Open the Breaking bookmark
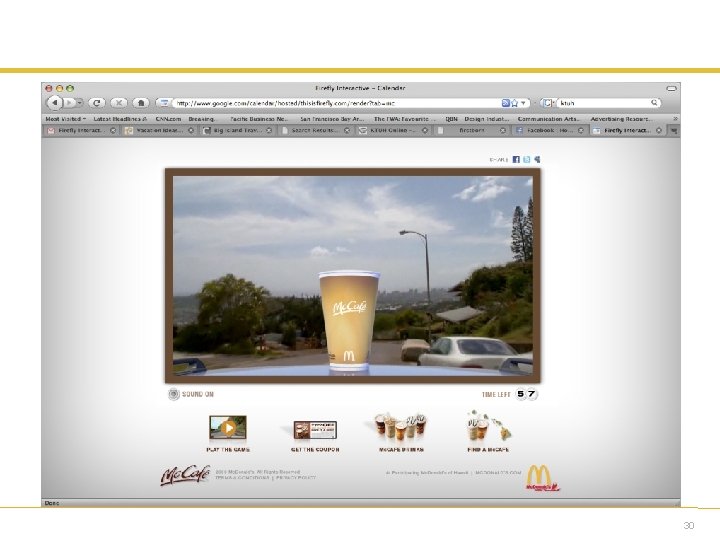720x540 pixels. [202, 118]
